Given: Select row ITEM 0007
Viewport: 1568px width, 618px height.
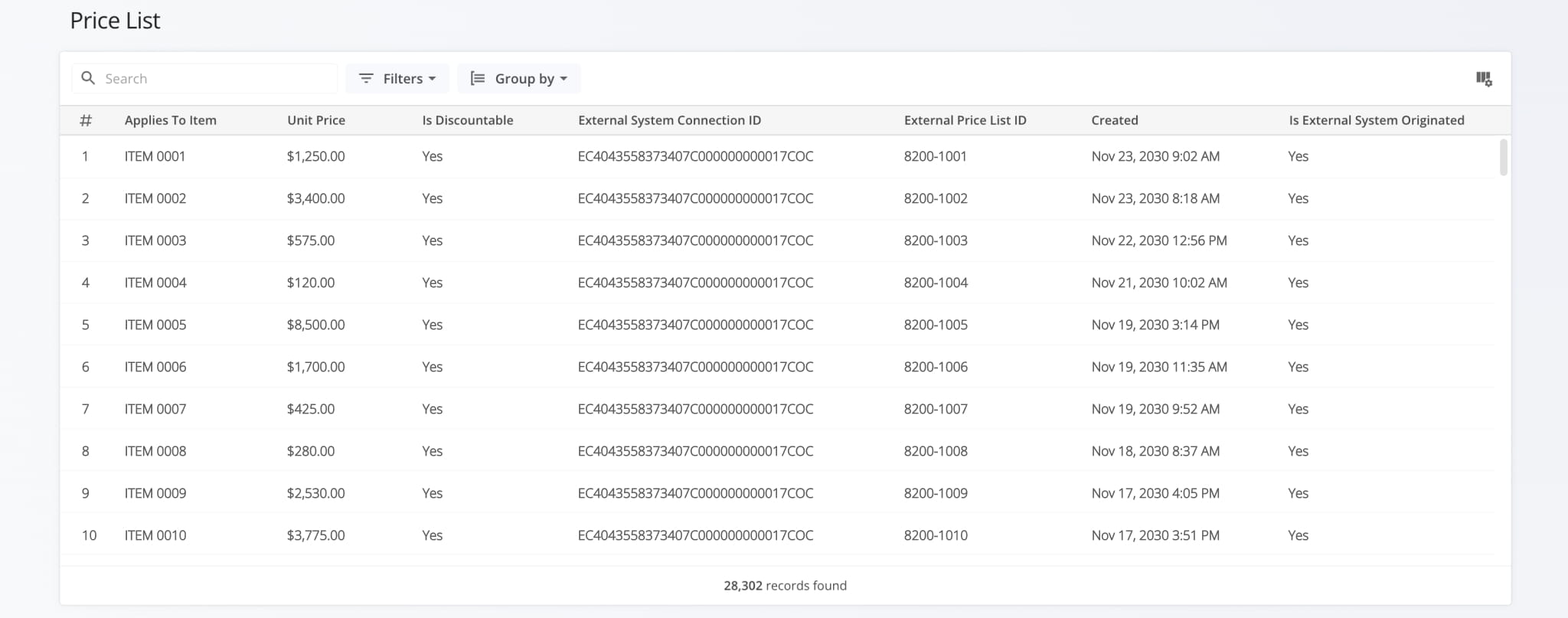Looking at the screenshot, I should click(777, 409).
